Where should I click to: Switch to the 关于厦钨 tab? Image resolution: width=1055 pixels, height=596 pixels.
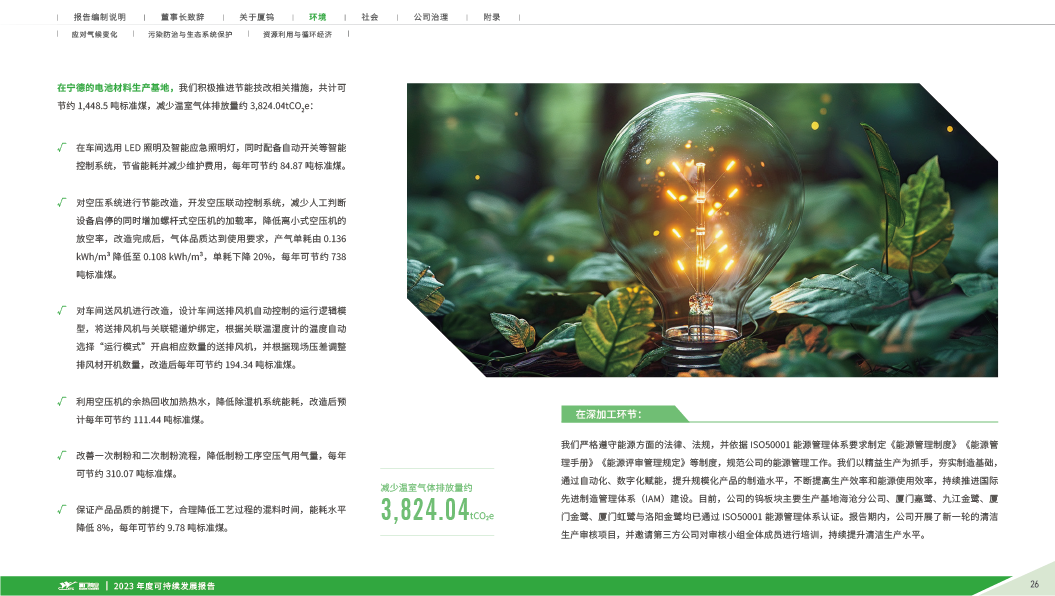coord(255,17)
